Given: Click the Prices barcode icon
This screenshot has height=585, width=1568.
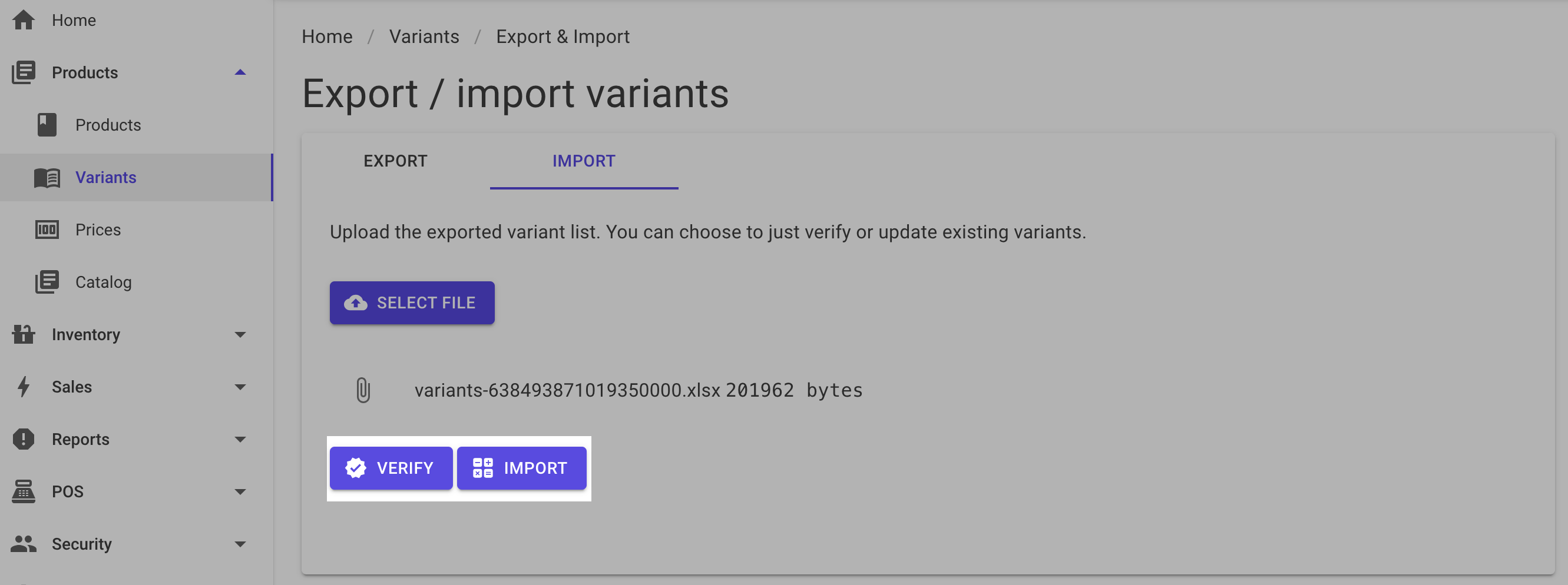Looking at the screenshot, I should (x=47, y=230).
